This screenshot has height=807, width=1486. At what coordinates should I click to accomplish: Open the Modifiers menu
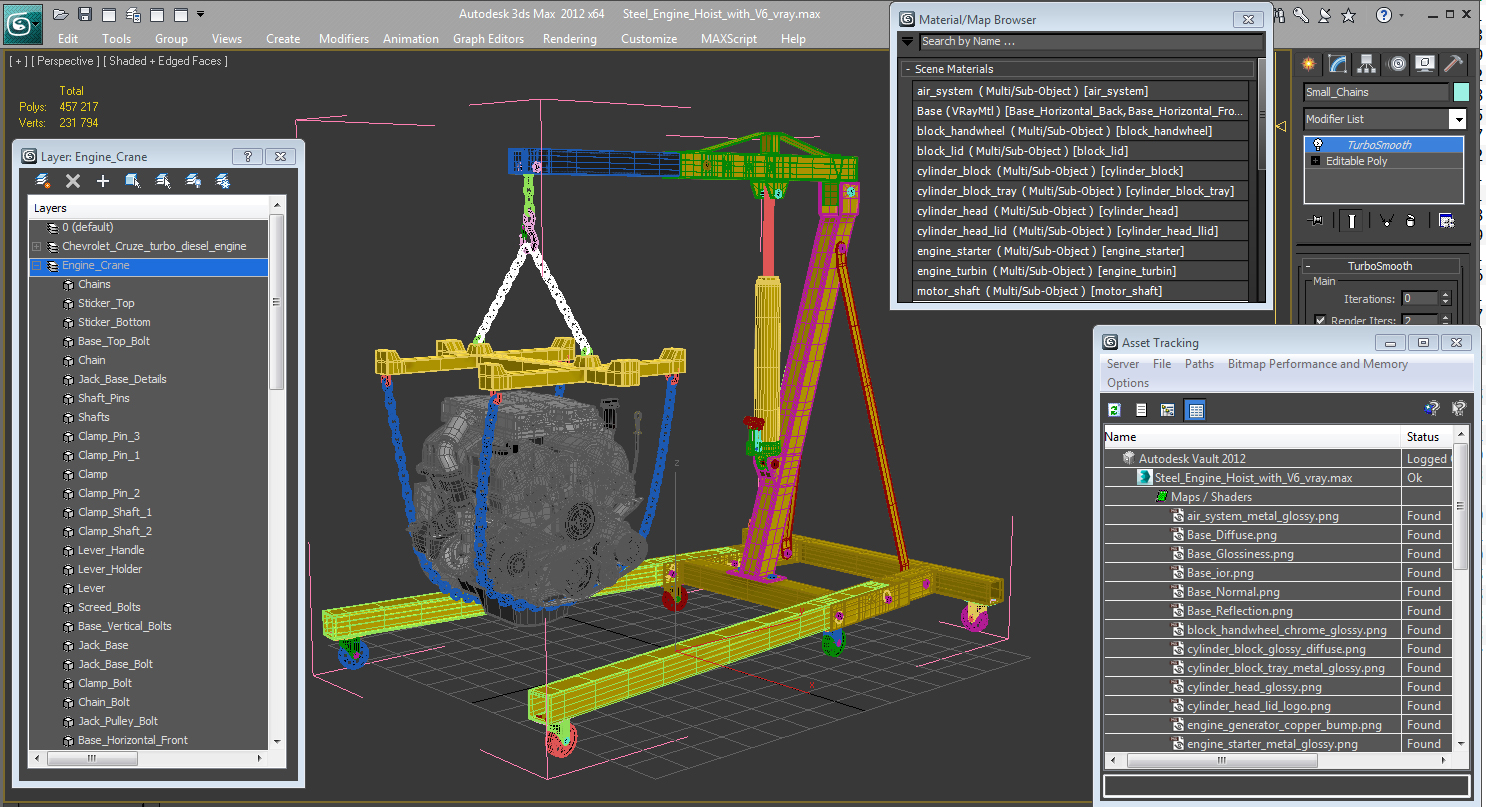(344, 39)
